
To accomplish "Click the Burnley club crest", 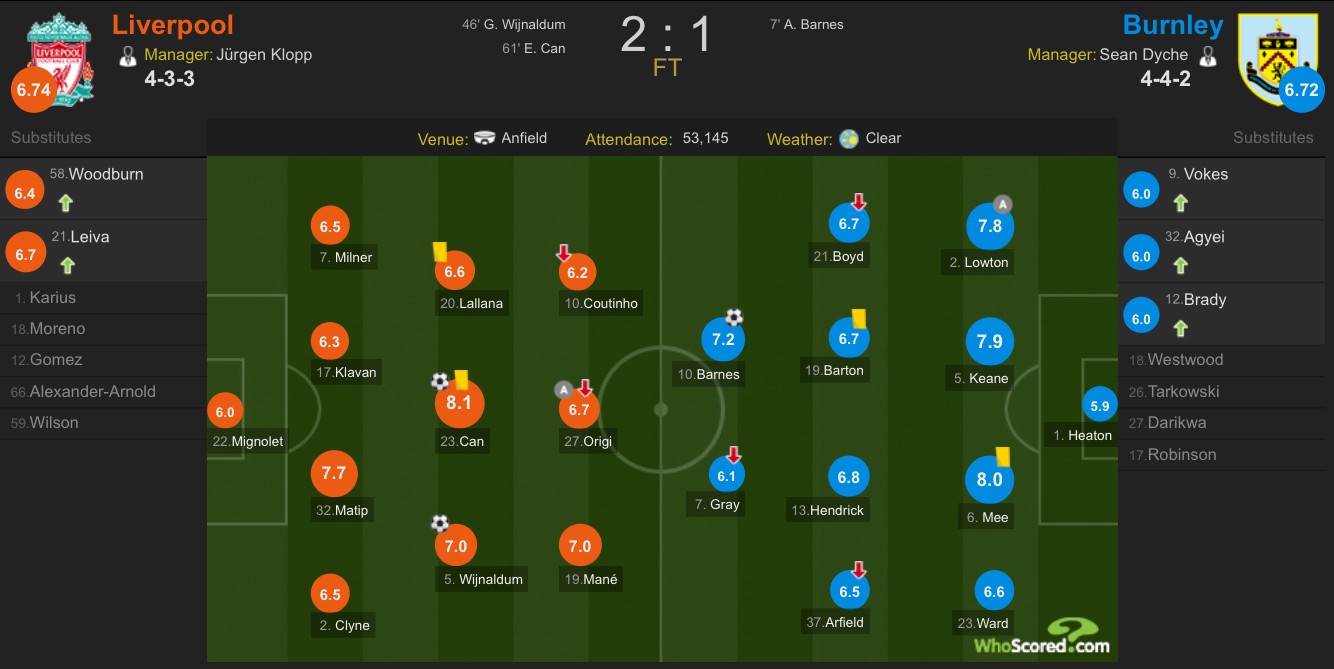I will [1277, 57].
